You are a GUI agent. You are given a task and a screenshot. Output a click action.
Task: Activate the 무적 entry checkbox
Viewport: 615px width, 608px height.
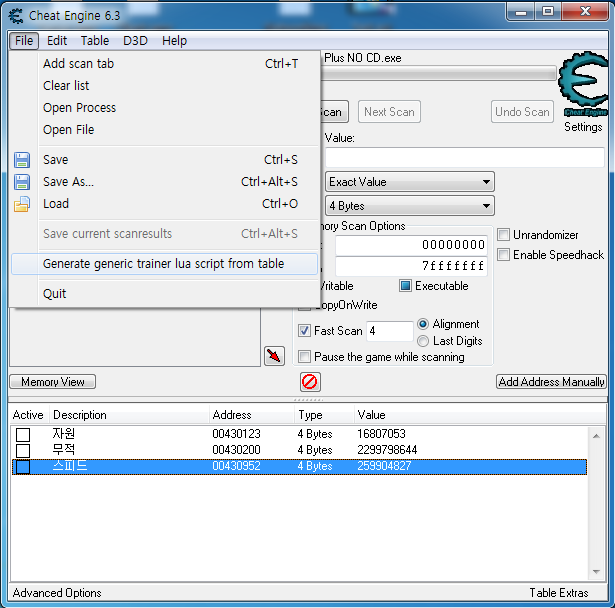click(23, 450)
